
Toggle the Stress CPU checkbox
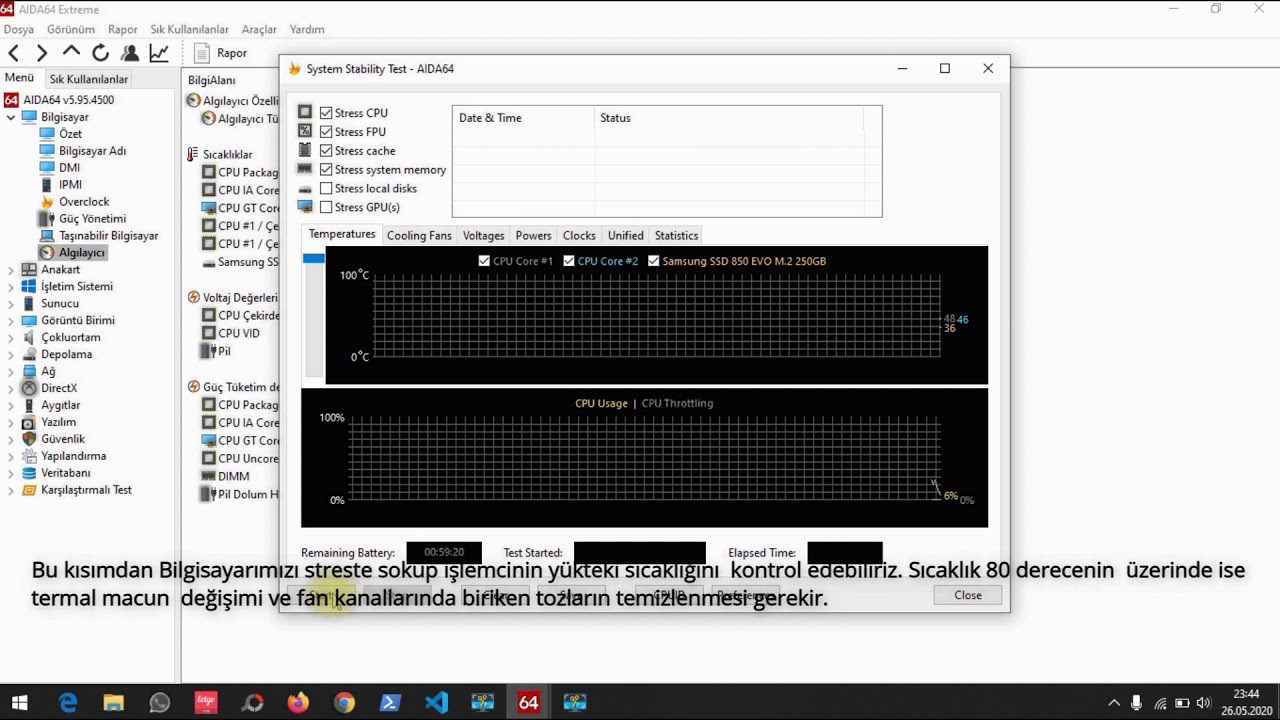326,113
